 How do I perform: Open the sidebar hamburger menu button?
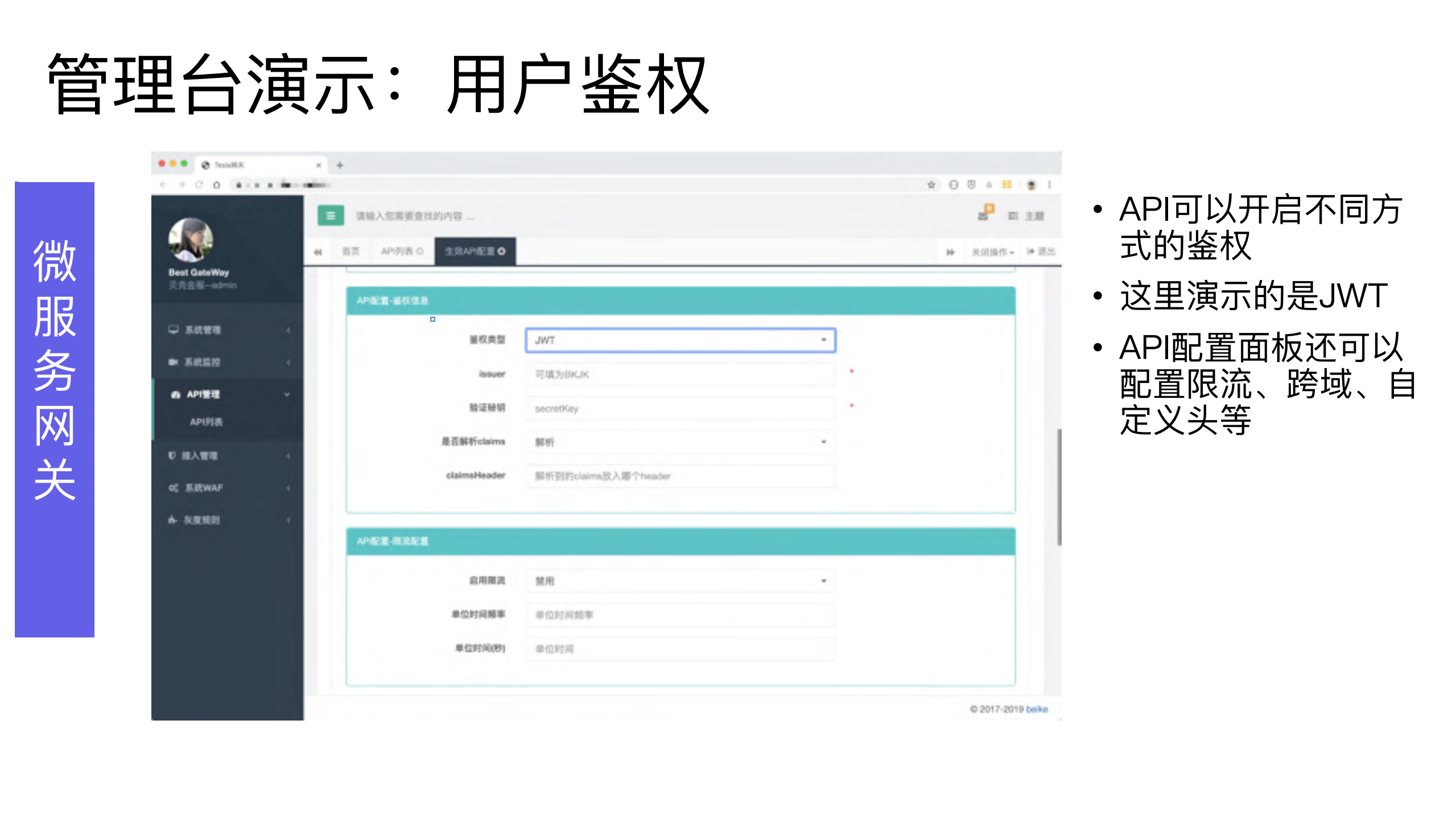[331, 216]
